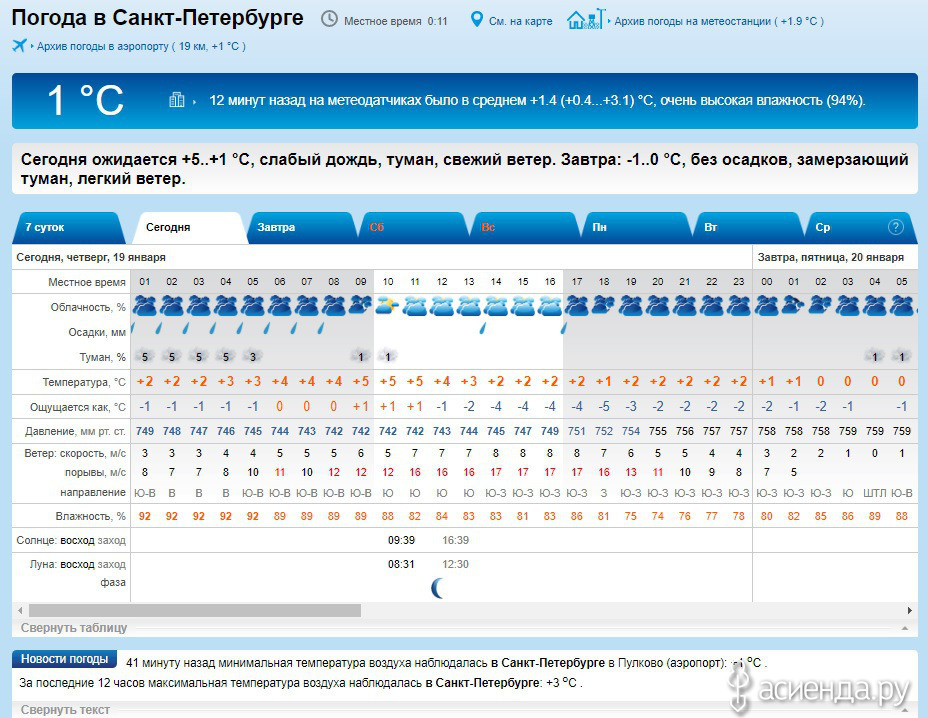
Task: Click the moonset time 12:30
Action: pyautogui.click(x=455, y=564)
